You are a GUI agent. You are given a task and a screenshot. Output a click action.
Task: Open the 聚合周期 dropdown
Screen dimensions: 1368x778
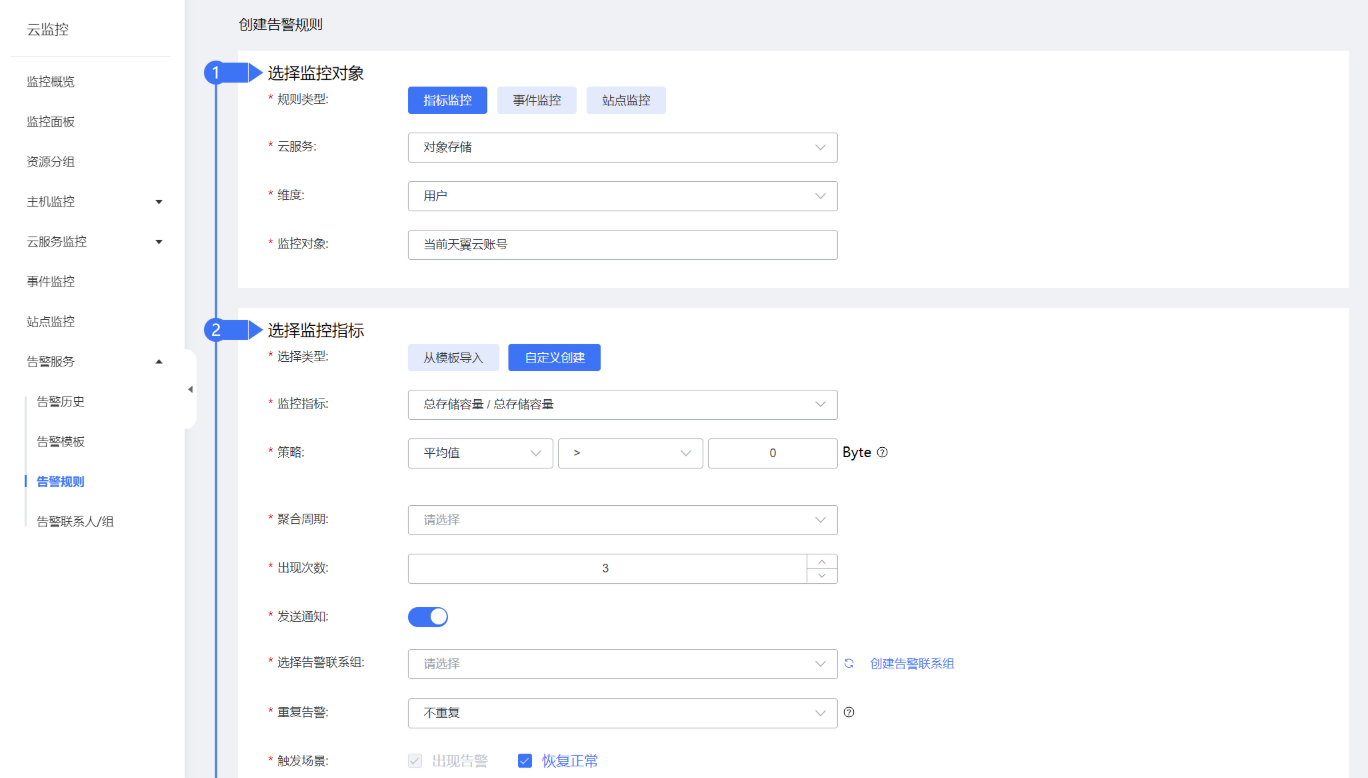(622, 520)
